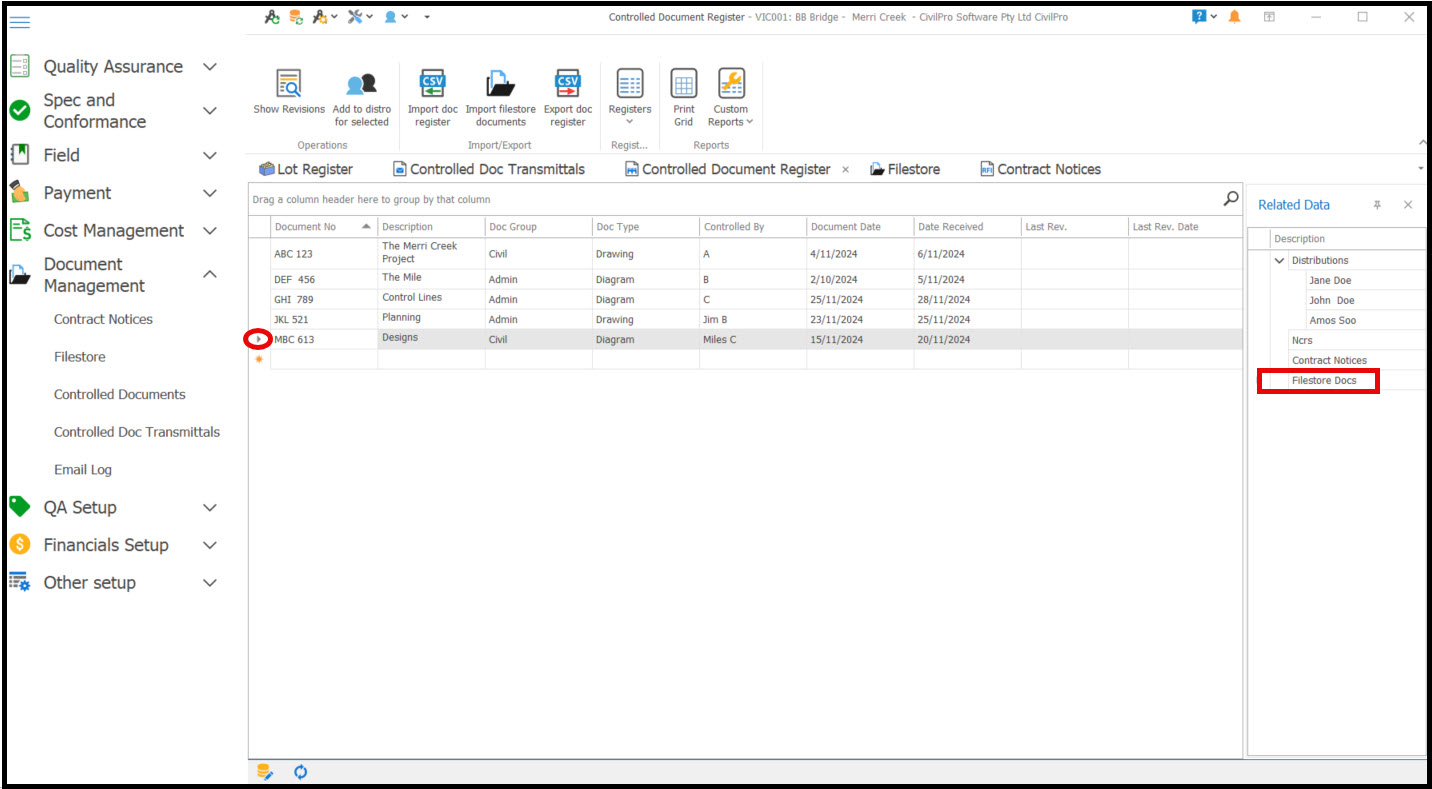Viewport: 1432px width, 789px height.
Task: Open the Registers dropdown
Action: (629, 98)
